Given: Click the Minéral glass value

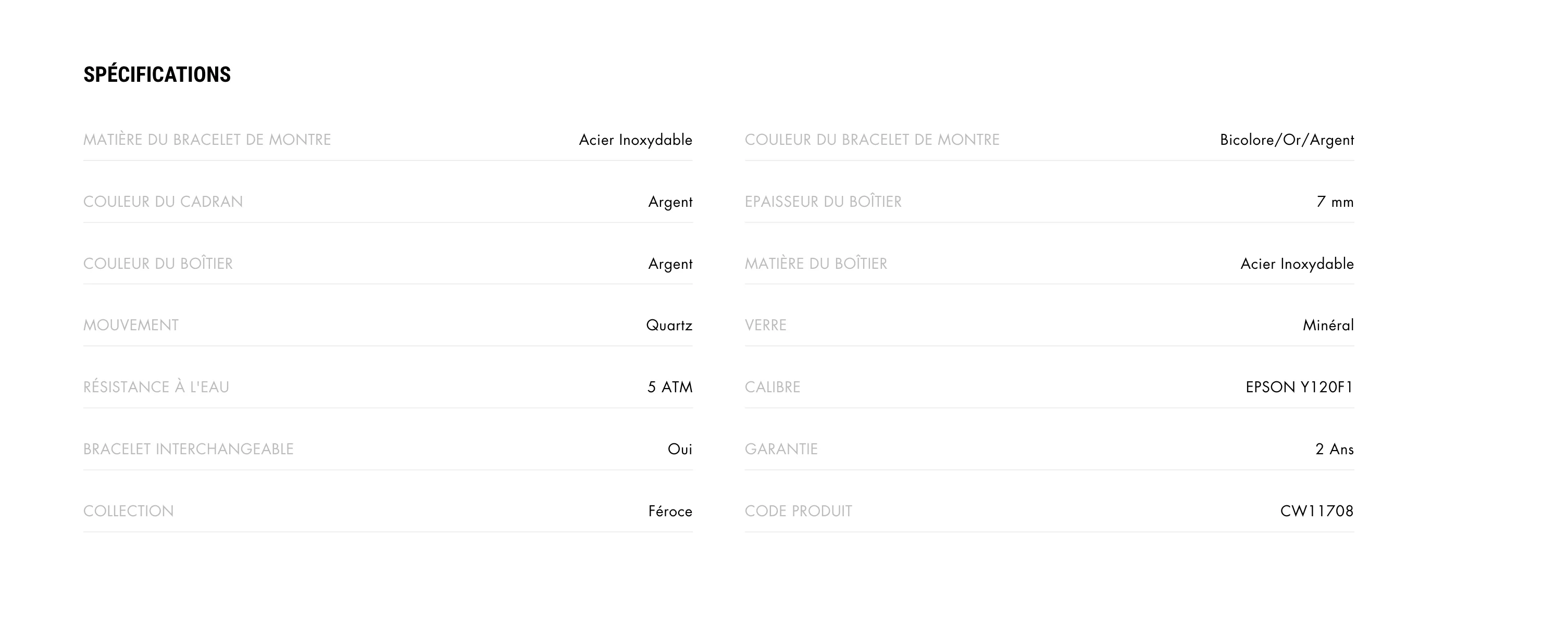Looking at the screenshot, I should pyautogui.click(x=1328, y=326).
